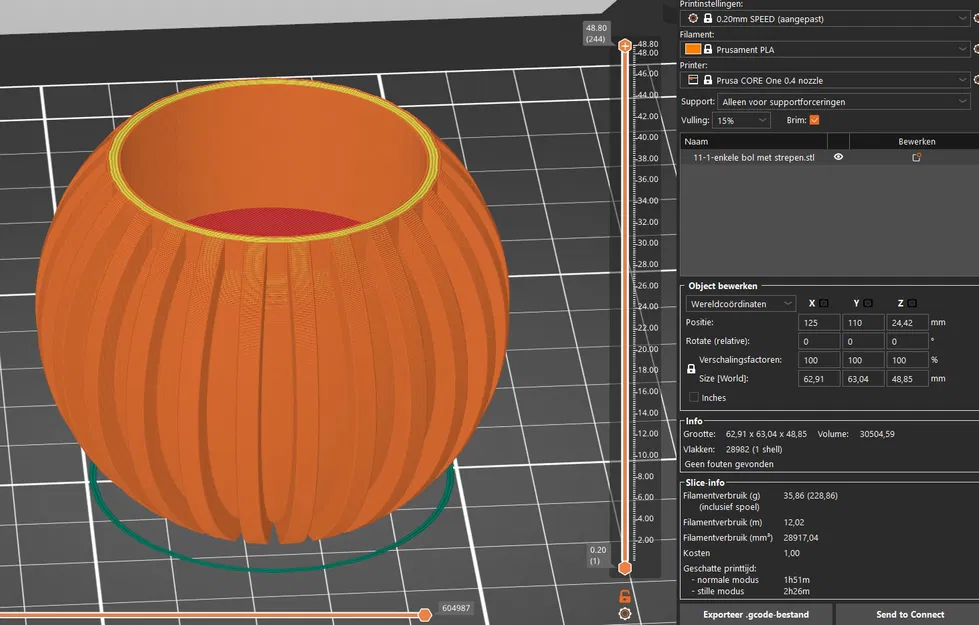Image resolution: width=979 pixels, height=625 pixels.
Task: Click the upper layer slider handle with plus
Action: pyautogui.click(x=624, y=46)
